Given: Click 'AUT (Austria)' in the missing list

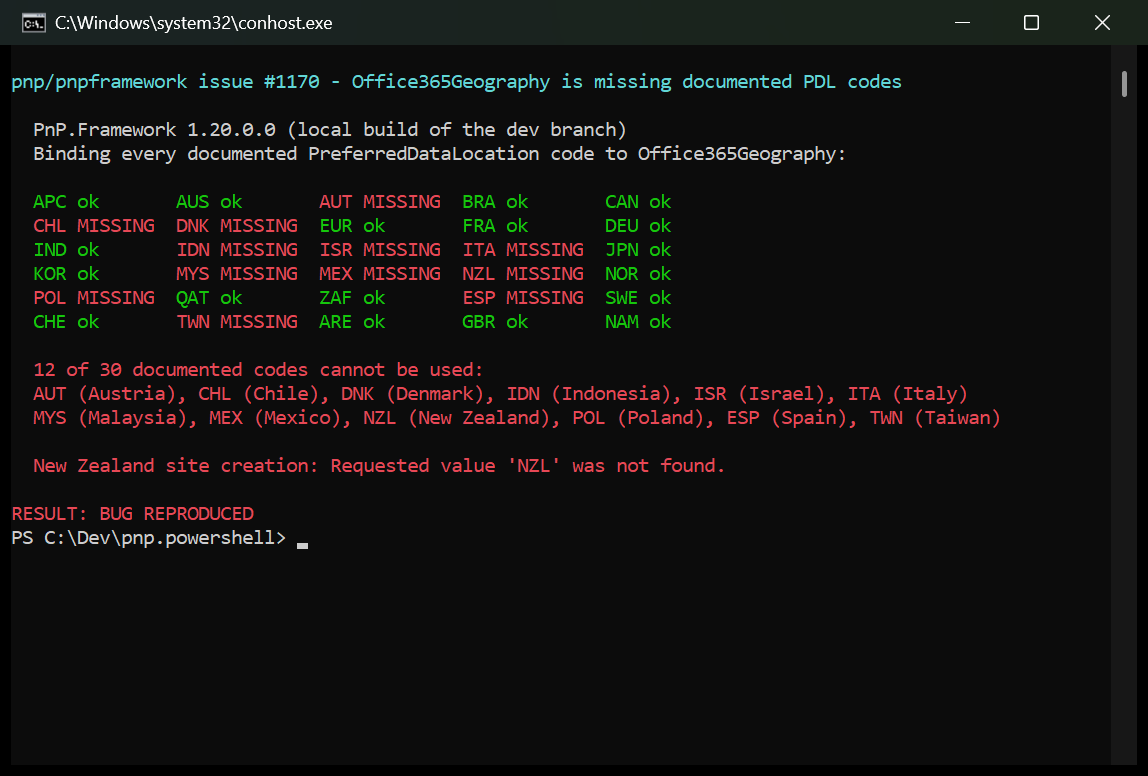Looking at the screenshot, I should click(x=107, y=394).
